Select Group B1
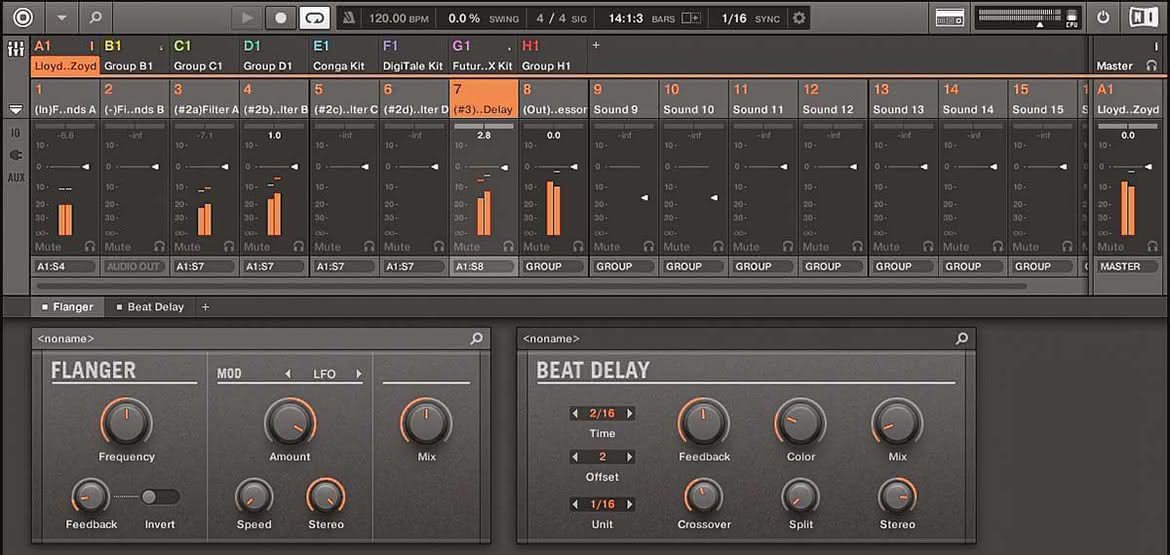The image size is (1170, 555). point(134,56)
